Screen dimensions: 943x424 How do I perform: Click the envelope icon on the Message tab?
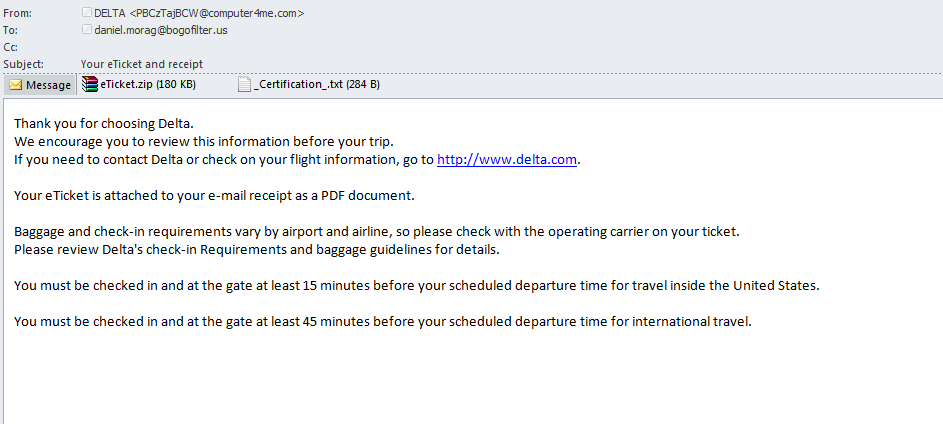click(x=16, y=85)
